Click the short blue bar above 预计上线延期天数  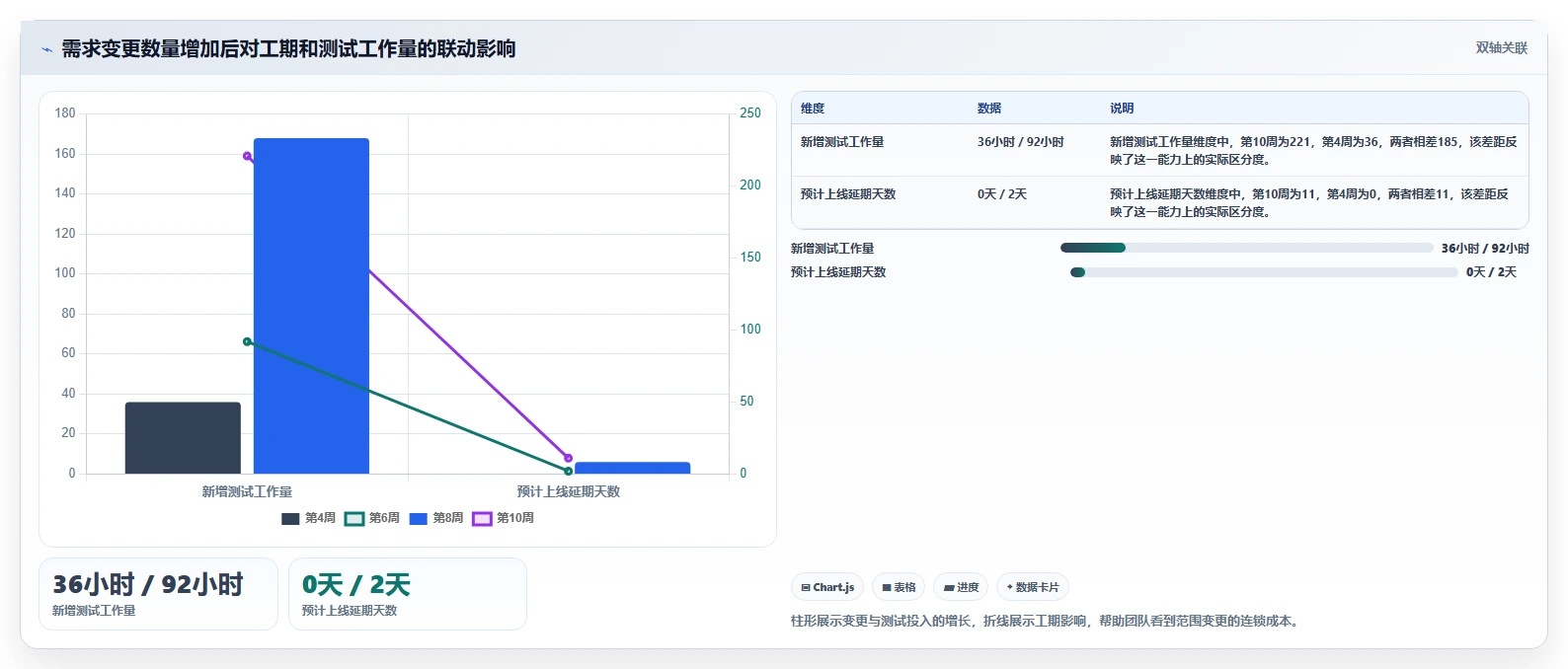point(632,468)
